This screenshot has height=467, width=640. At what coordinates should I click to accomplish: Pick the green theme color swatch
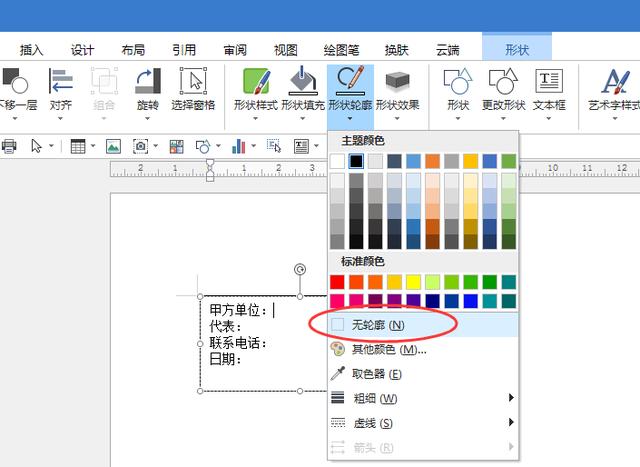(x=509, y=161)
